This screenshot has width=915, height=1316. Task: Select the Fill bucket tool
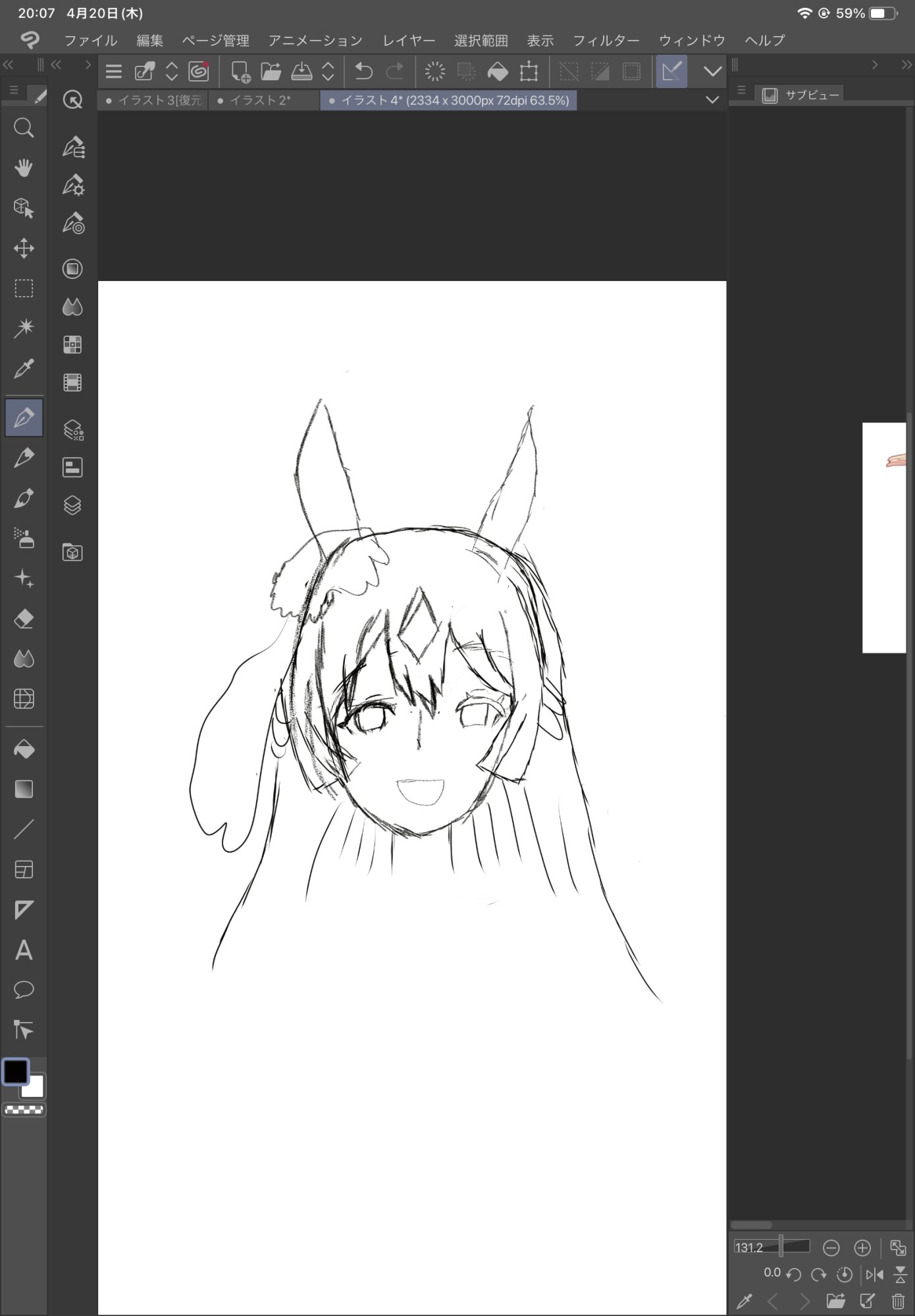[24, 749]
